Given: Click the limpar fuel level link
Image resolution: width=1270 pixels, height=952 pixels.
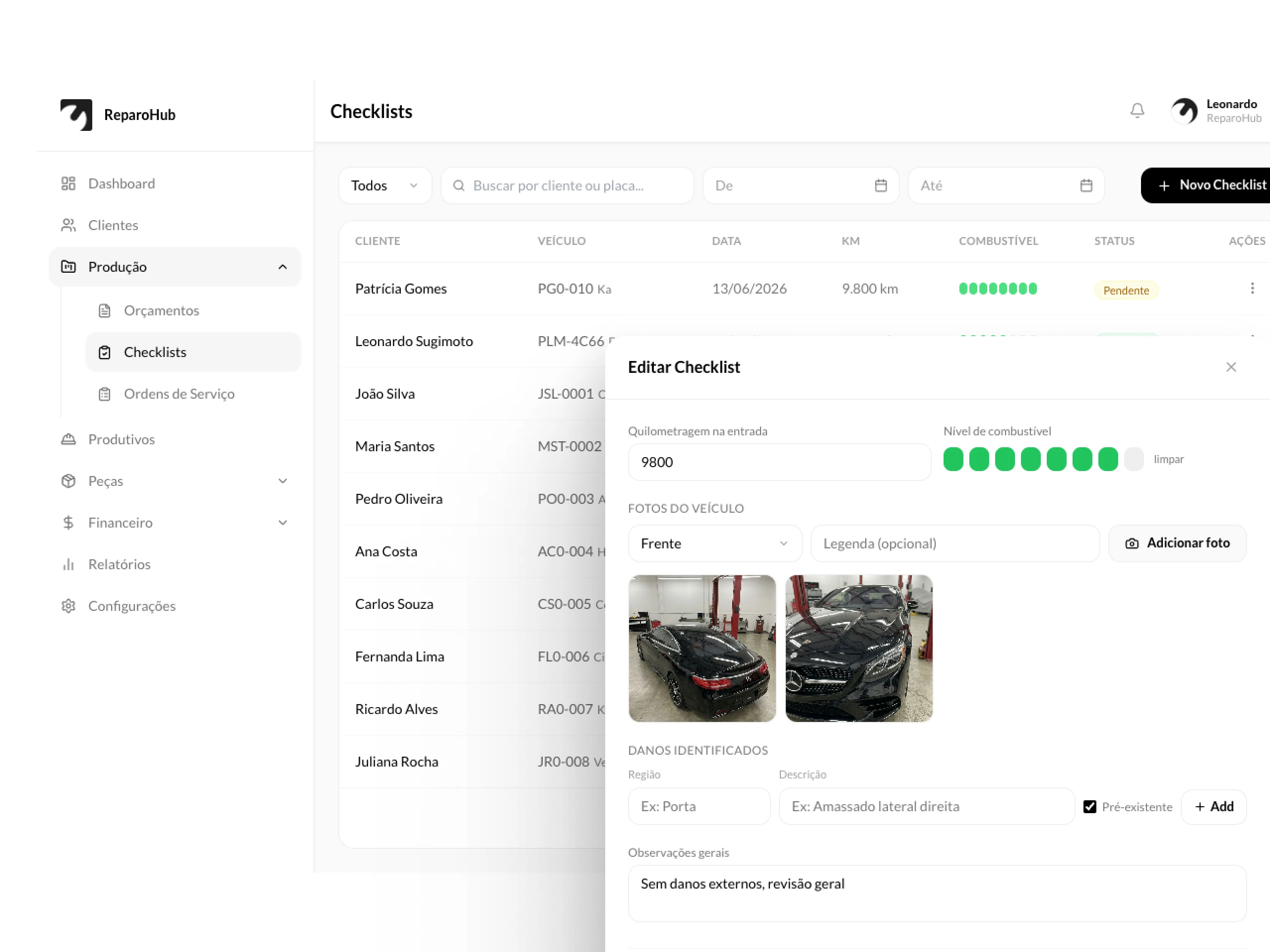Looking at the screenshot, I should coord(1168,459).
